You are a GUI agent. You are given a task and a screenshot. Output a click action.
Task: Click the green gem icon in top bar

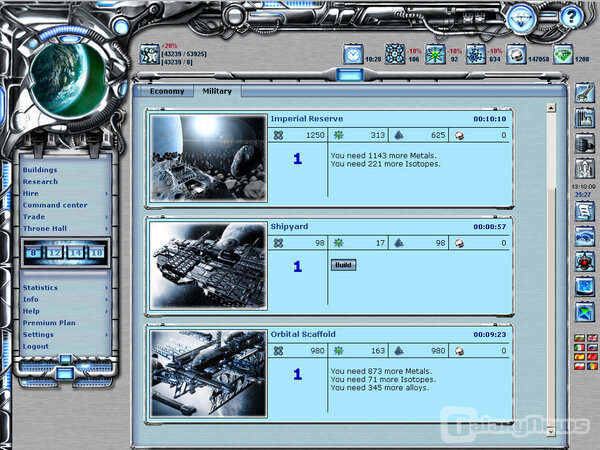coord(563,54)
